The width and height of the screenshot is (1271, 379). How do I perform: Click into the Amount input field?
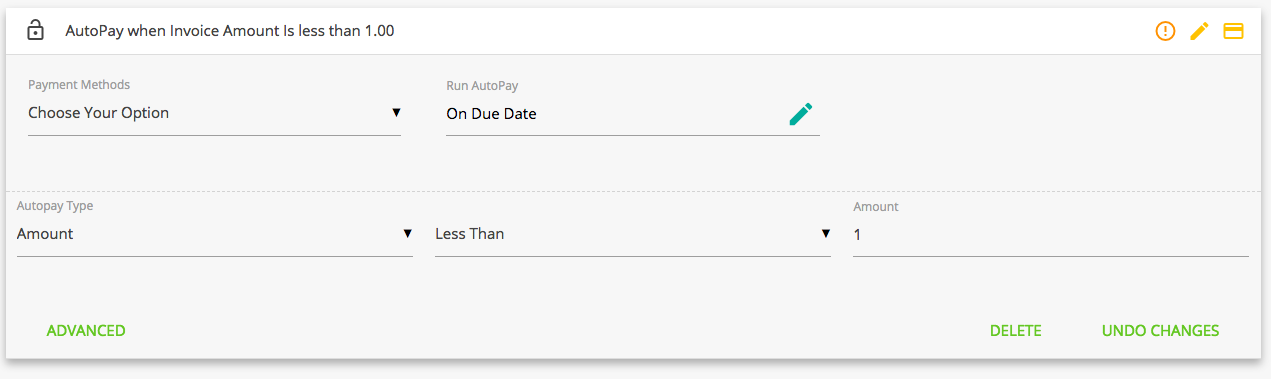point(1050,235)
